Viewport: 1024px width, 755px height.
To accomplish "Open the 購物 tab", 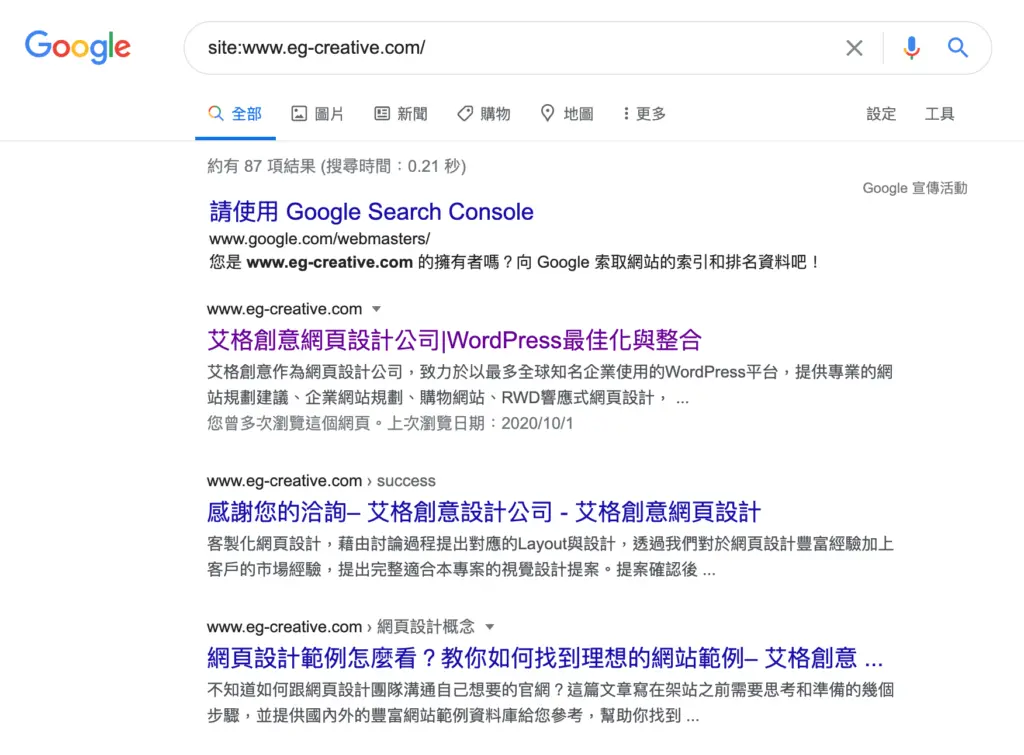I will [484, 114].
